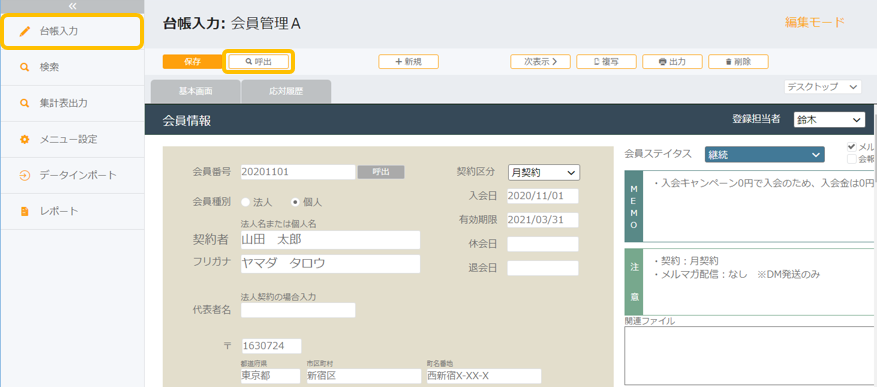This screenshot has height=387, width=877.
Task: Duplicate the record with 複写 button
Action: click(x=606, y=62)
